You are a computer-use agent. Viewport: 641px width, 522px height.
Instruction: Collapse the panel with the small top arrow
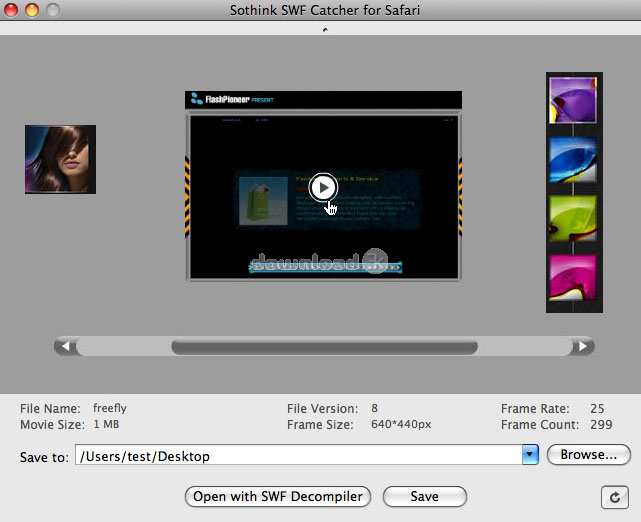coord(325,29)
